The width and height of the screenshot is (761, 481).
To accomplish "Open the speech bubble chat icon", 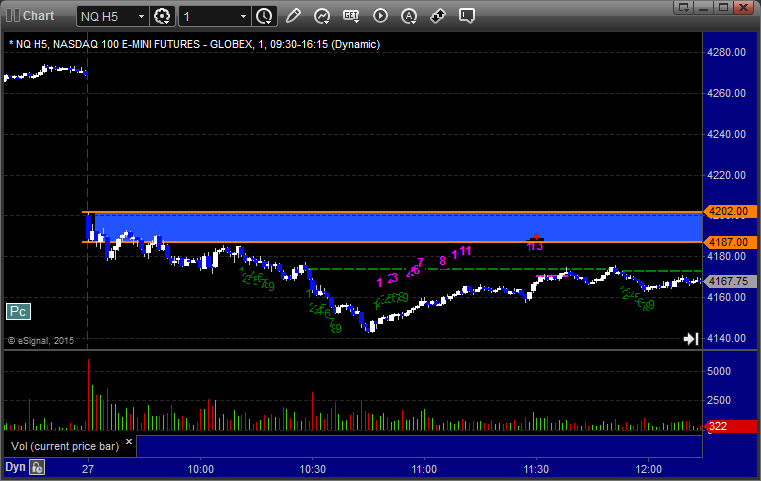I will 467,16.
